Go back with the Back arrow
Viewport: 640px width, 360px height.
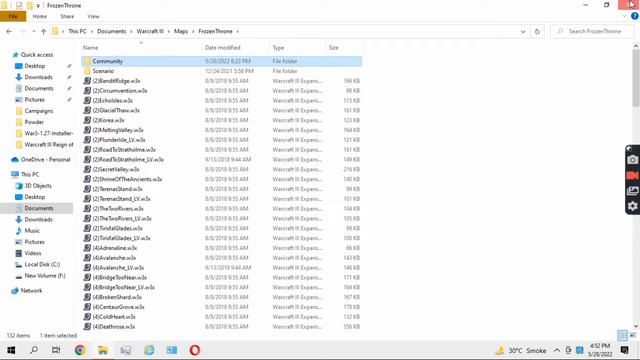9,31
